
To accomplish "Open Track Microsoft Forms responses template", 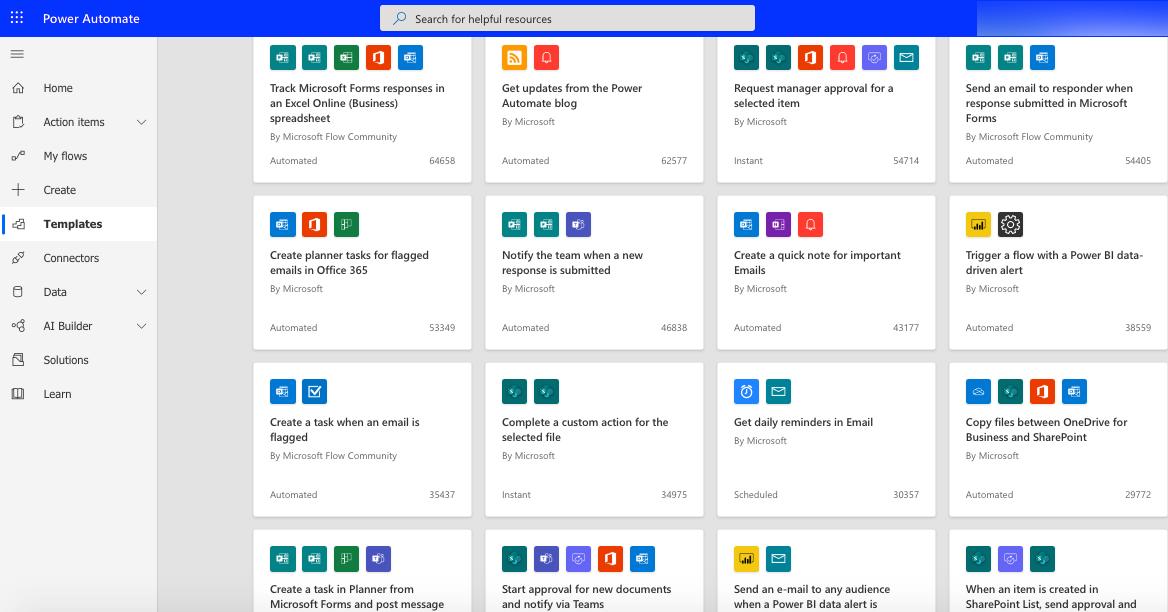I will click(363, 109).
